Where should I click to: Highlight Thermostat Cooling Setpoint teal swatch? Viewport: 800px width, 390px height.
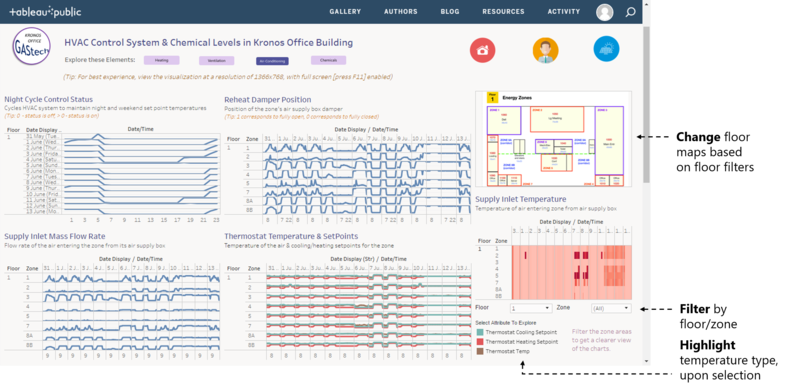pos(479,333)
